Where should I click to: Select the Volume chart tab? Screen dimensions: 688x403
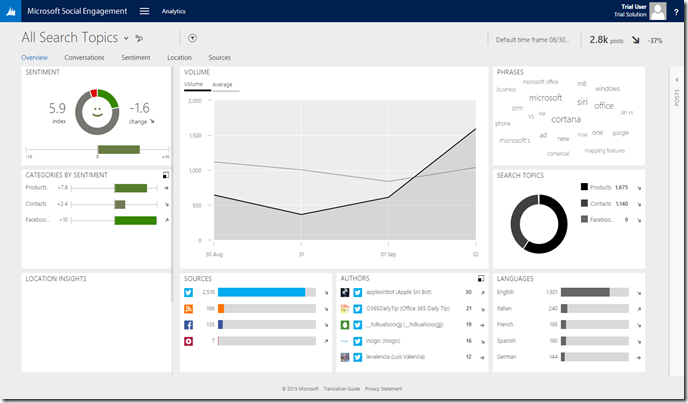click(194, 84)
